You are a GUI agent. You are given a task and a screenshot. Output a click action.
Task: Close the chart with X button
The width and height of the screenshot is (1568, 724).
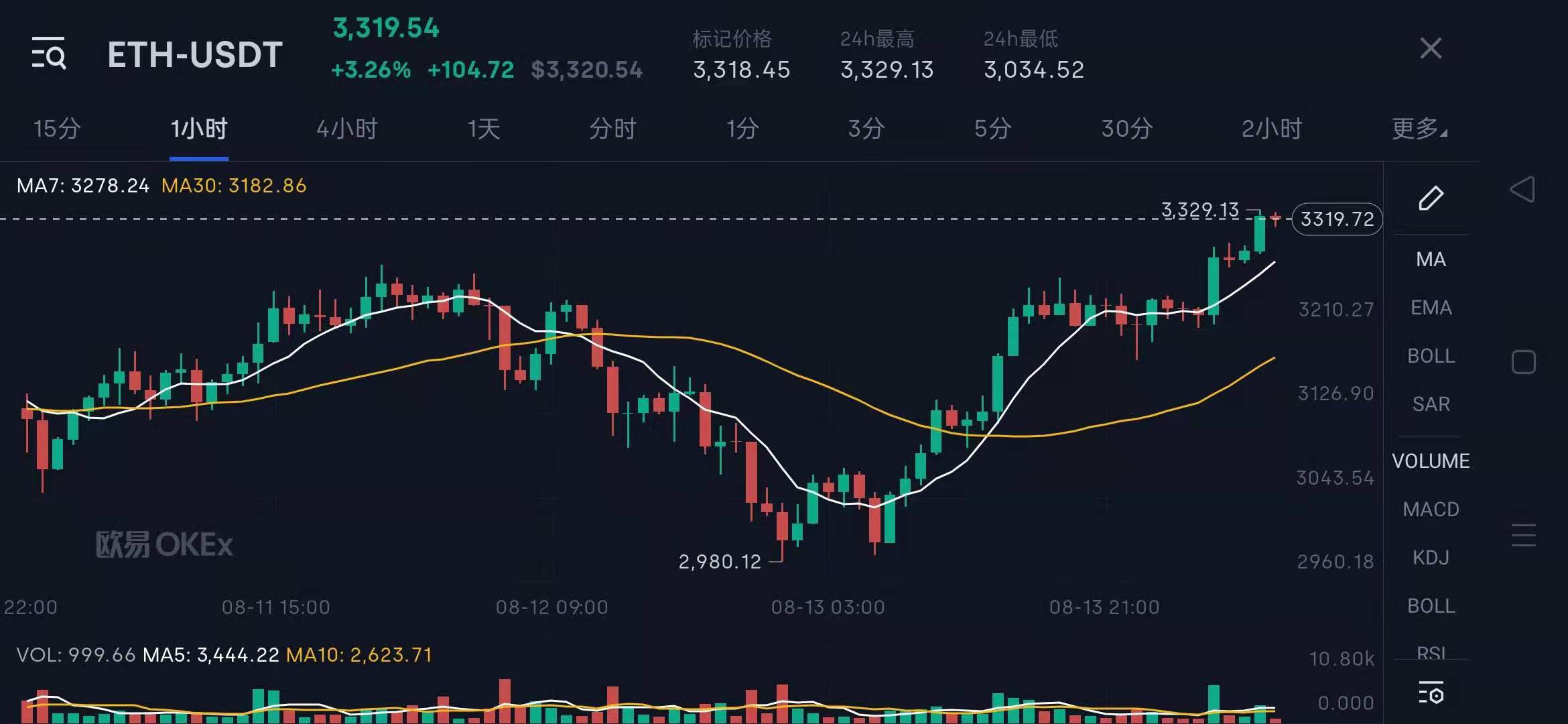1431,48
